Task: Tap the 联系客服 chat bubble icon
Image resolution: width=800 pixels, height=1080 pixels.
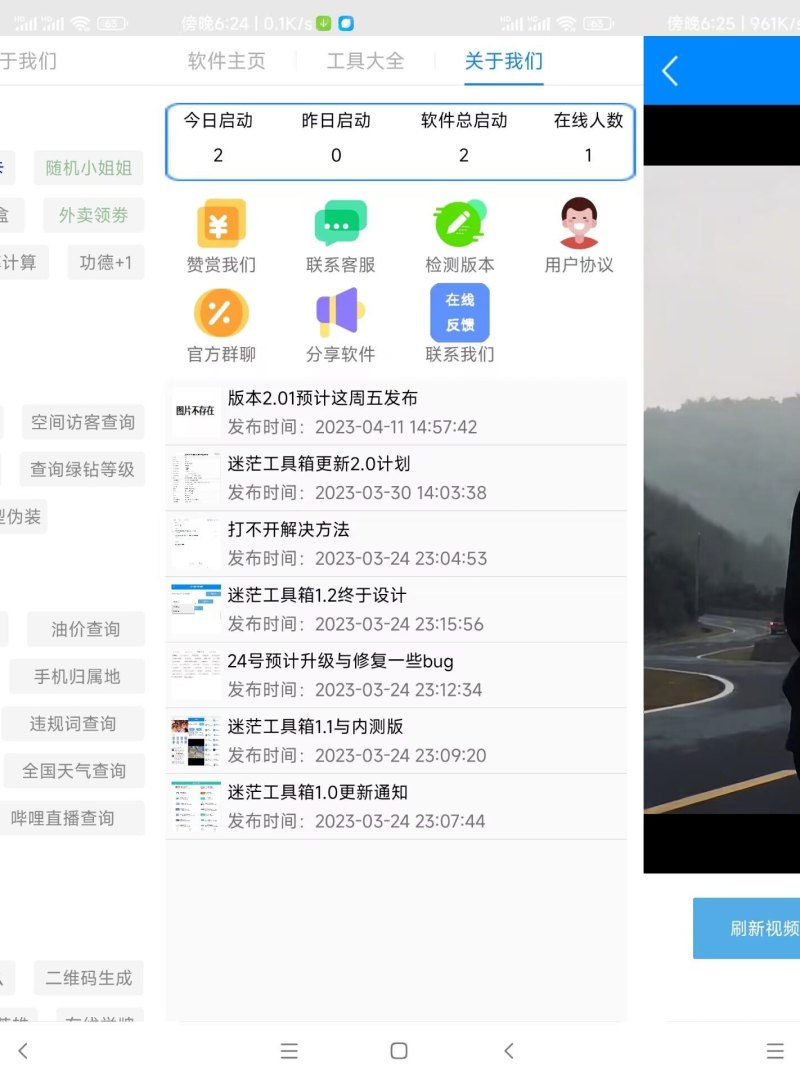Action: tap(340, 224)
